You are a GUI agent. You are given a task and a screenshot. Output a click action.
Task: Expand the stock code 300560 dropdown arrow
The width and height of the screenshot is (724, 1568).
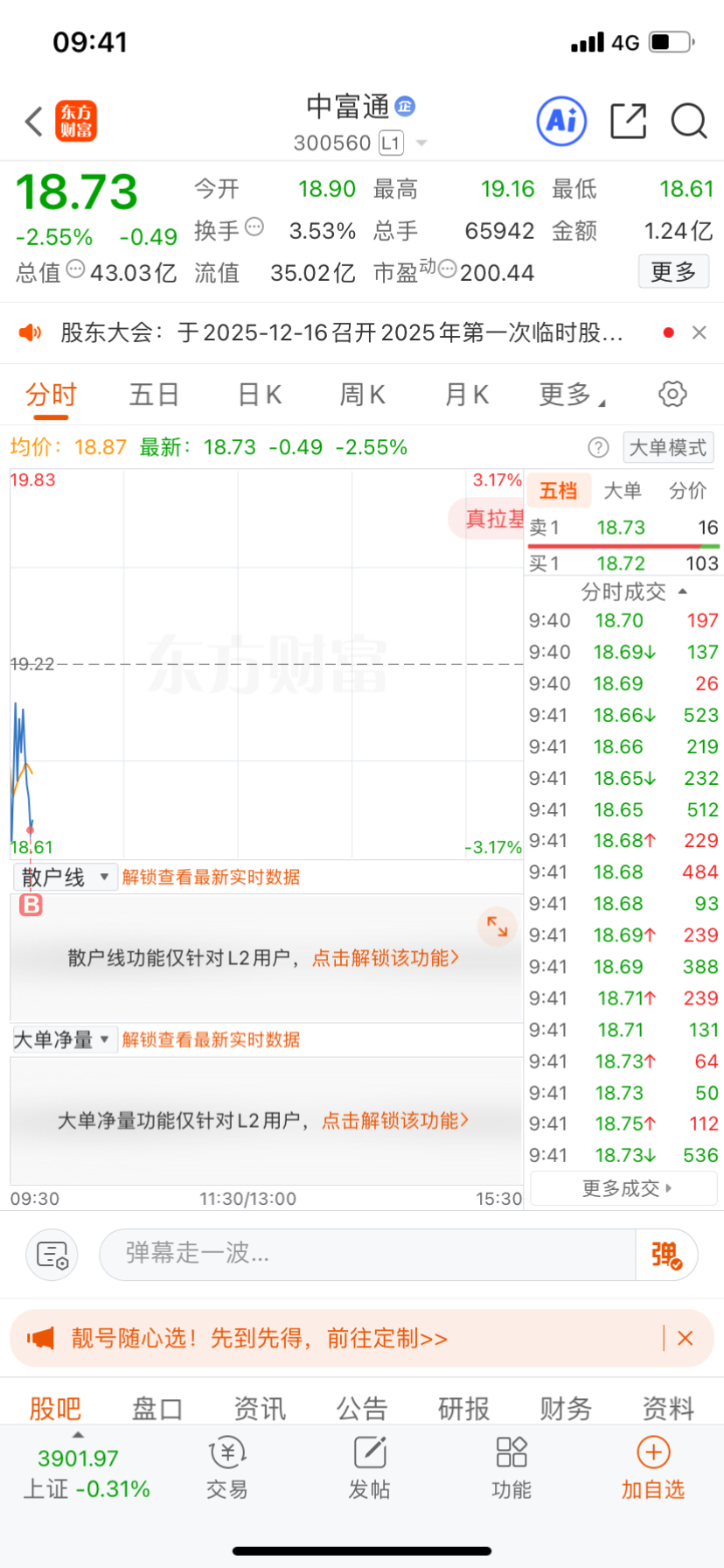[421, 143]
